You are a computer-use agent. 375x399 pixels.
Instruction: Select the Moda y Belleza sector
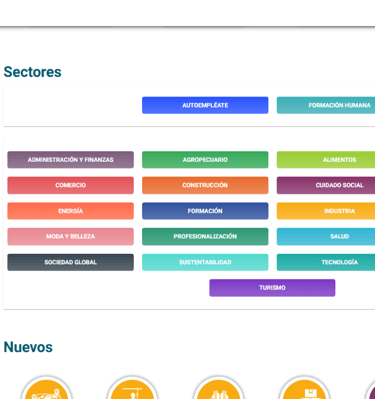(71, 237)
